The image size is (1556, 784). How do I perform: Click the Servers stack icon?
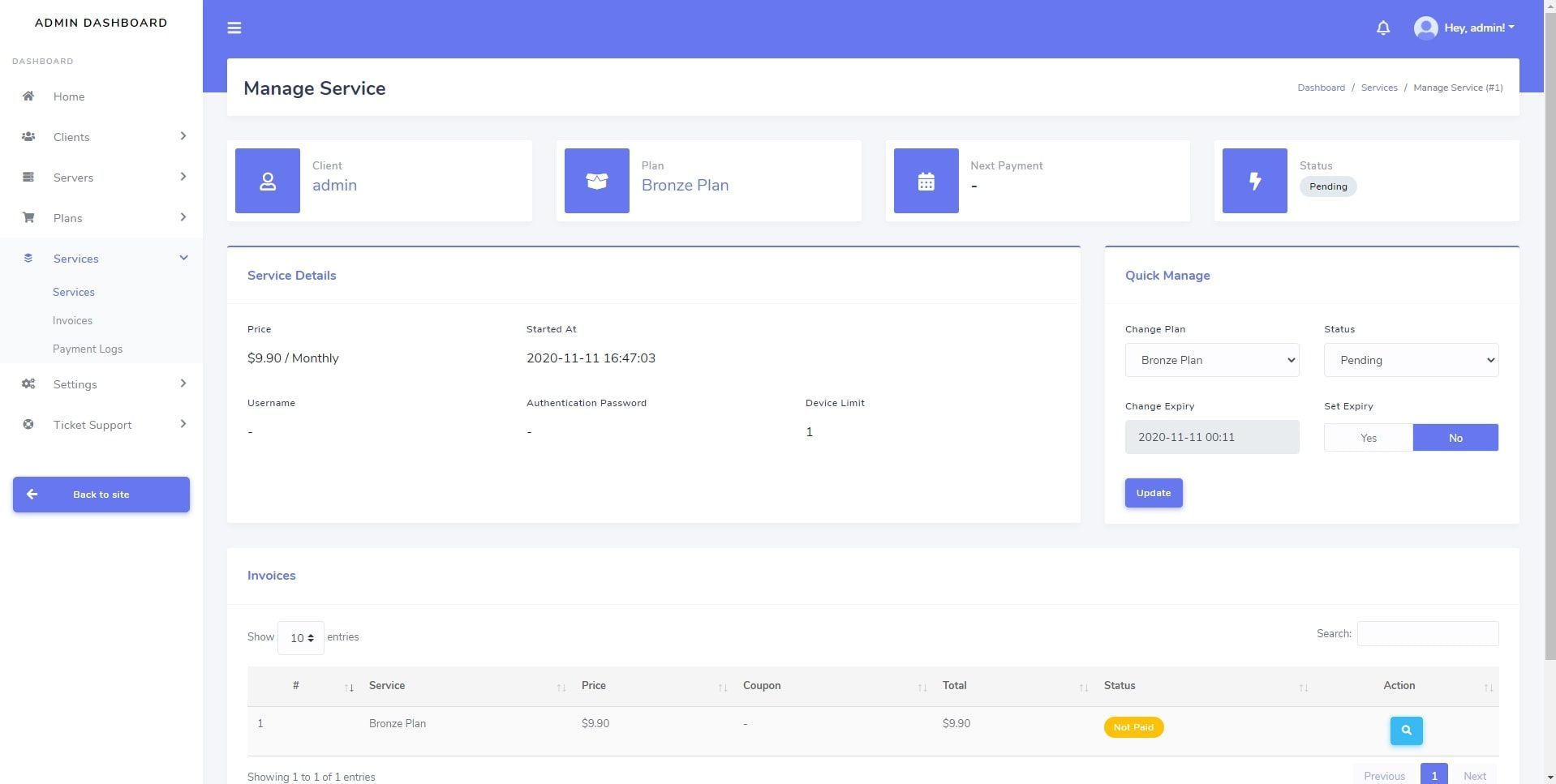click(28, 177)
